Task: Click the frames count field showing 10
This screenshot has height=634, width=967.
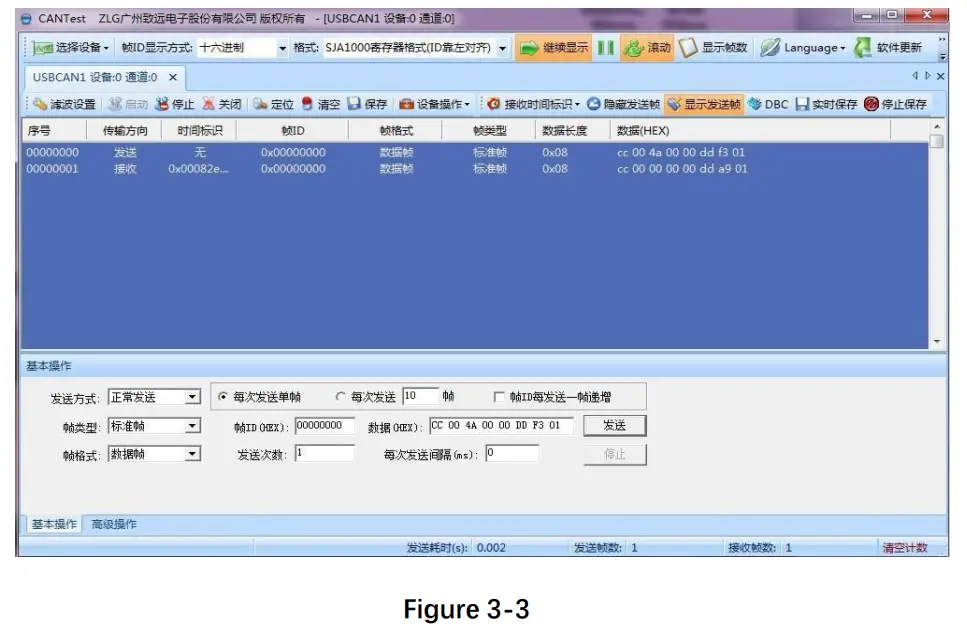Action: pos(421,396)
